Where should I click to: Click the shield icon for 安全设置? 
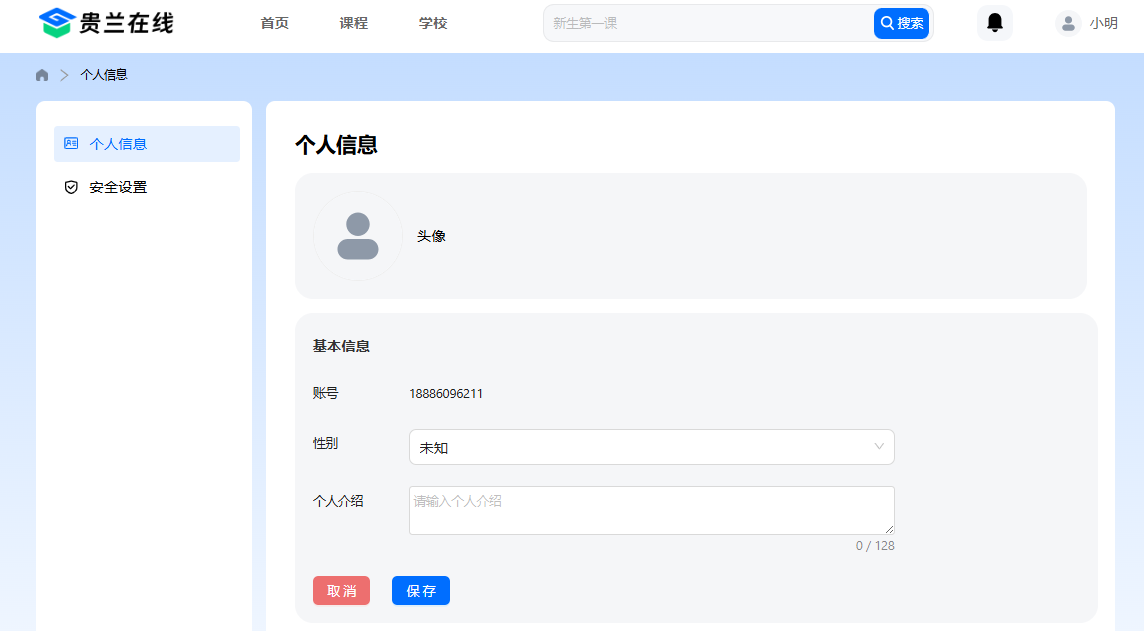pyautogui.click(x=71, y=187)
